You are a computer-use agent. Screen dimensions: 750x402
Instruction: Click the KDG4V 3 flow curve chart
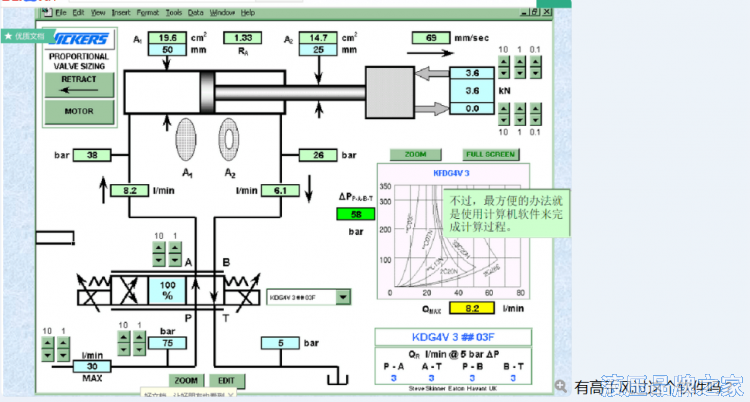point(462,238)
